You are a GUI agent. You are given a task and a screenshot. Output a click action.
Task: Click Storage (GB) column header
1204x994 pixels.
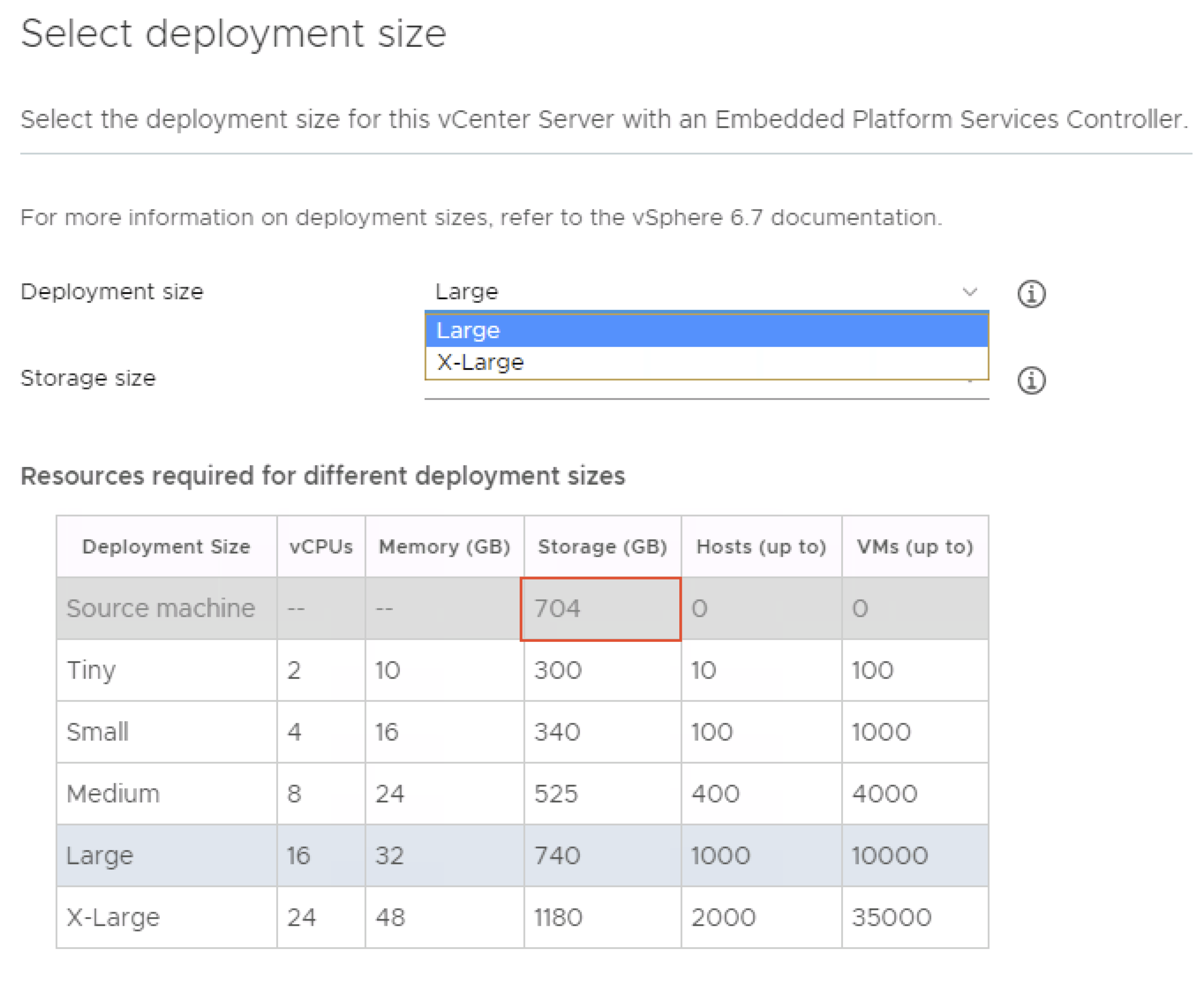602,546
